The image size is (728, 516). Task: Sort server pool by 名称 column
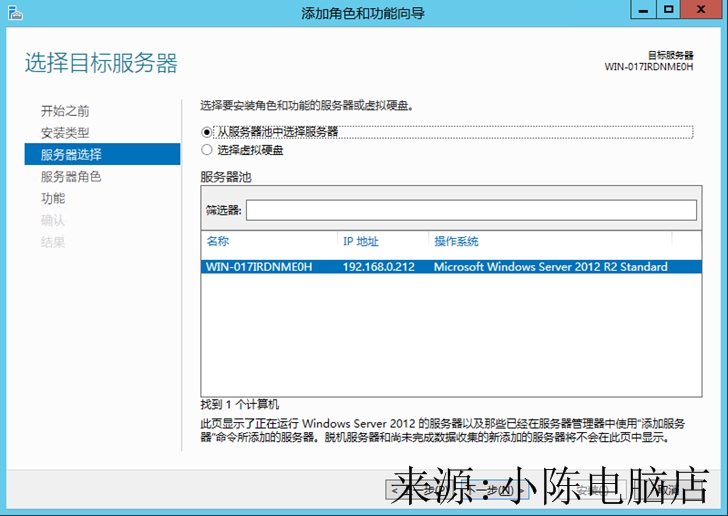218,241
